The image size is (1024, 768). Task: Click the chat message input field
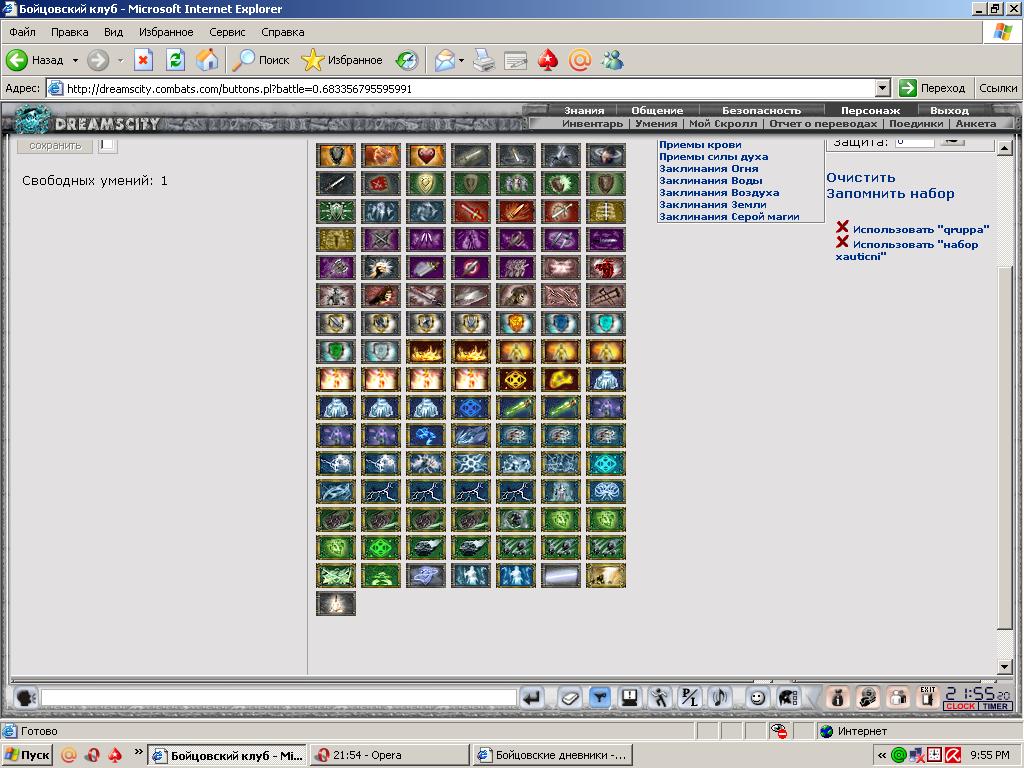click(279, 697)
